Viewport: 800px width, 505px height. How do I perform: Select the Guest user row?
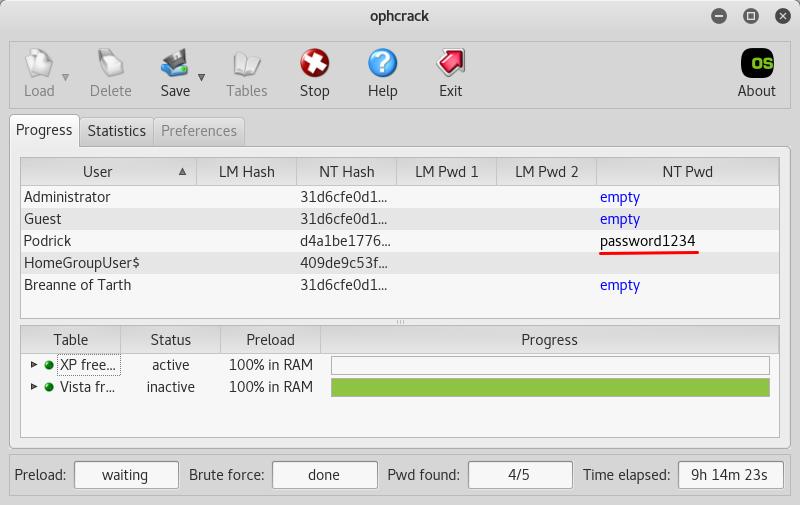tap(400, 219)
